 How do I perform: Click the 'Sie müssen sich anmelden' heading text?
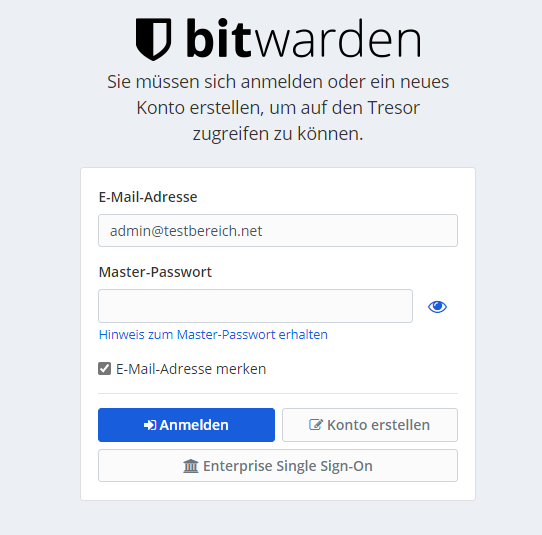click(x=278, y=107)
